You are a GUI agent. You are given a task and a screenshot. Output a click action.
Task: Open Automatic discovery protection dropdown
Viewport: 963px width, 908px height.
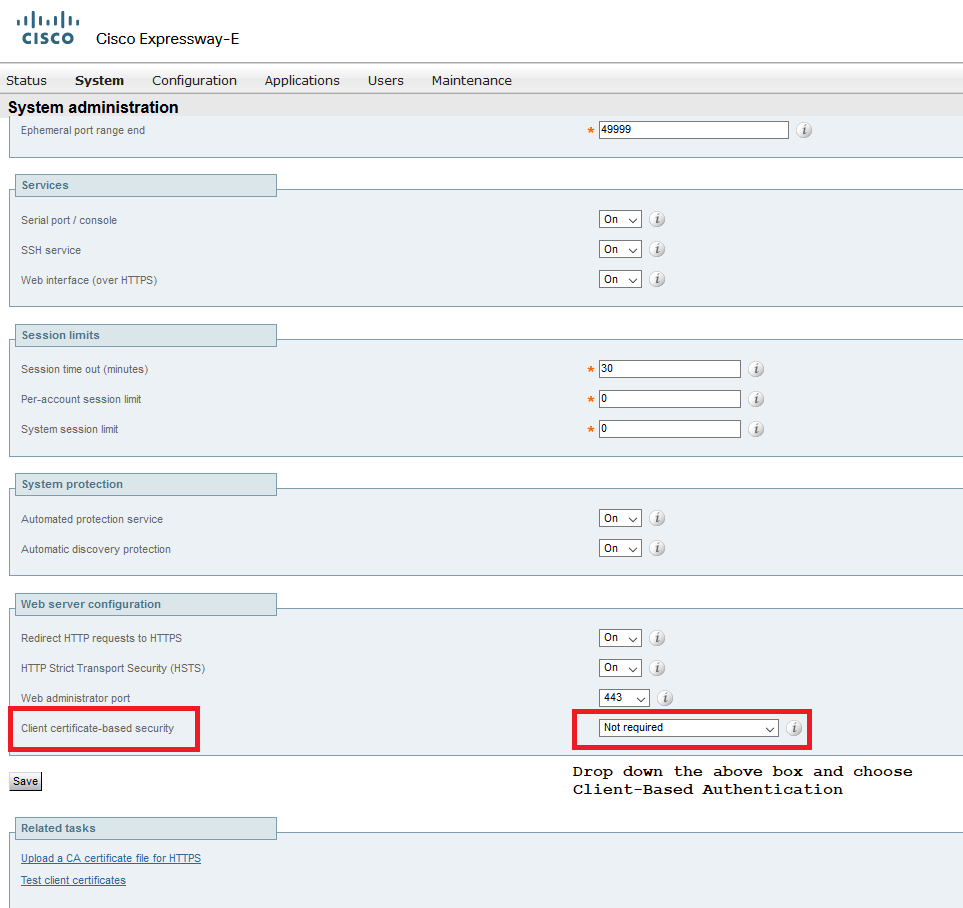click(x=620, y=548)
